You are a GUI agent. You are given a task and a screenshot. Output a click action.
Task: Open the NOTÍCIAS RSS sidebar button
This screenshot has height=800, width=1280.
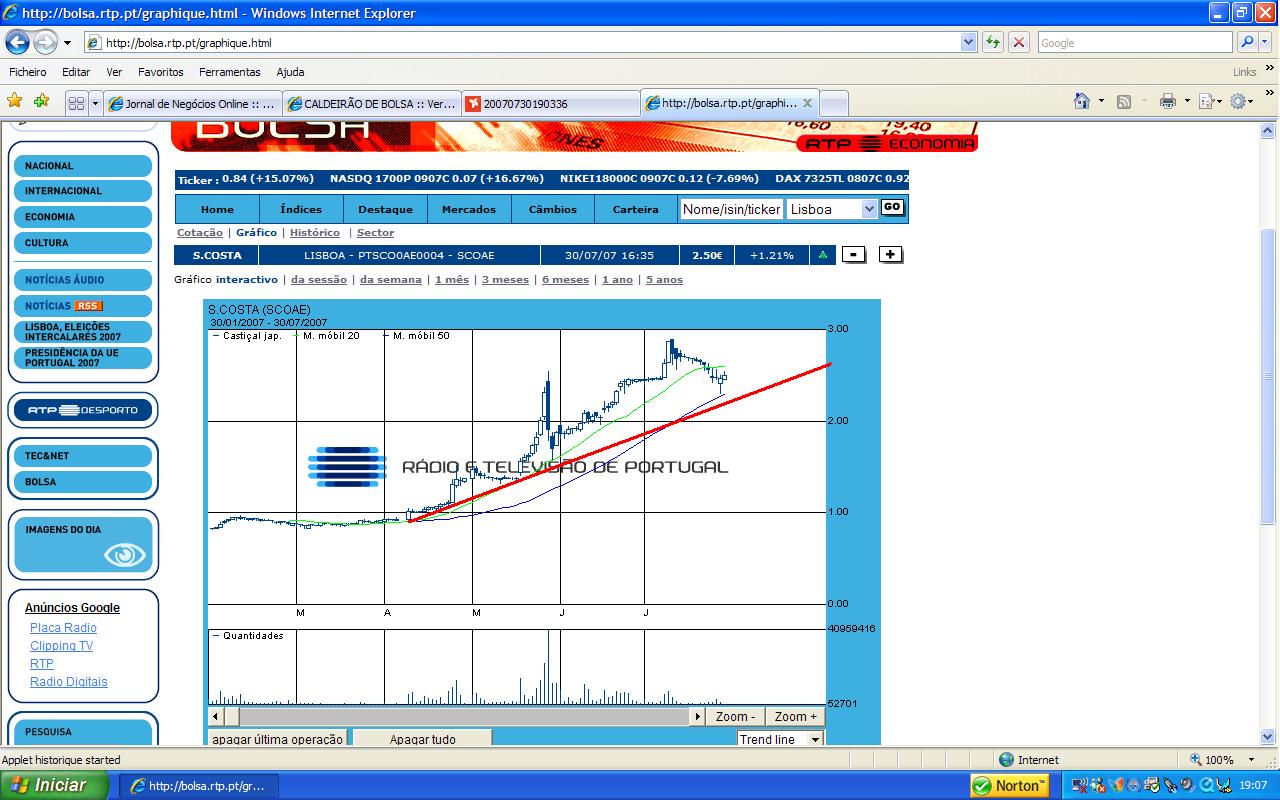pyautogui.click(x=83, y=306)
